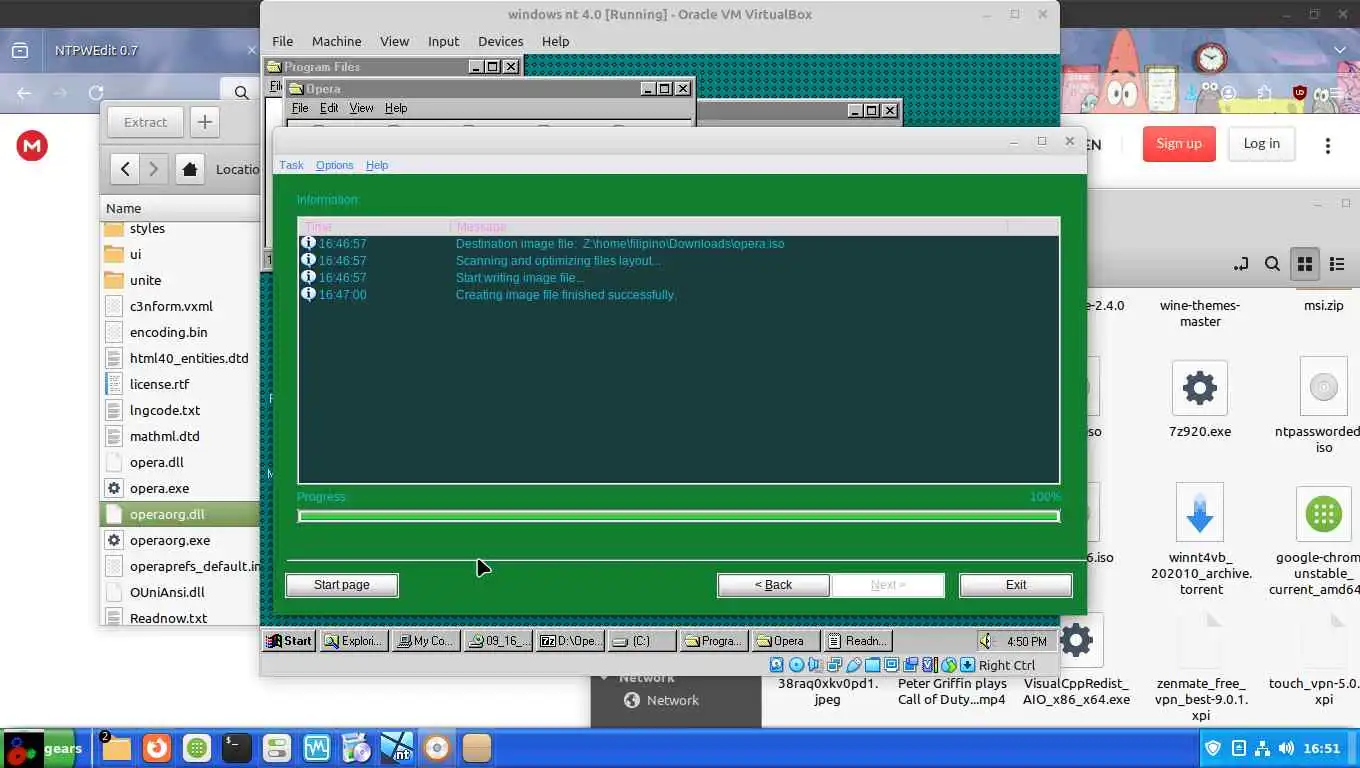Open the Opera window's View menu

[x=361, y=108]
